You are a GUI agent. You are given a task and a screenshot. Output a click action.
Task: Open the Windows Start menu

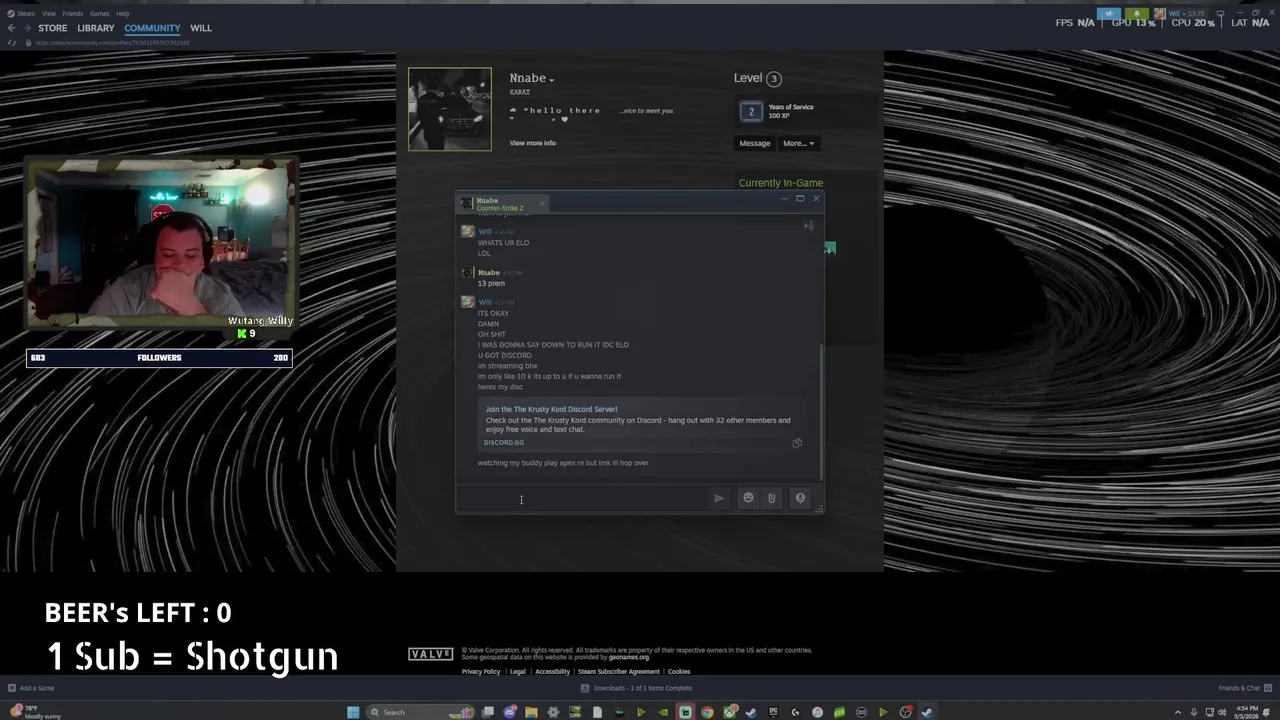pos(353,712)
